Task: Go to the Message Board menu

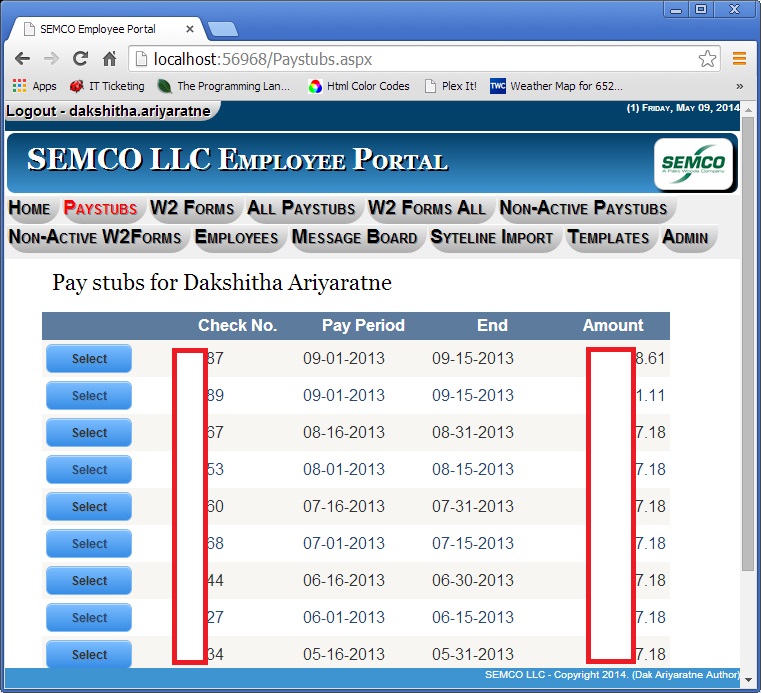Action: click(x=355, y=237)
